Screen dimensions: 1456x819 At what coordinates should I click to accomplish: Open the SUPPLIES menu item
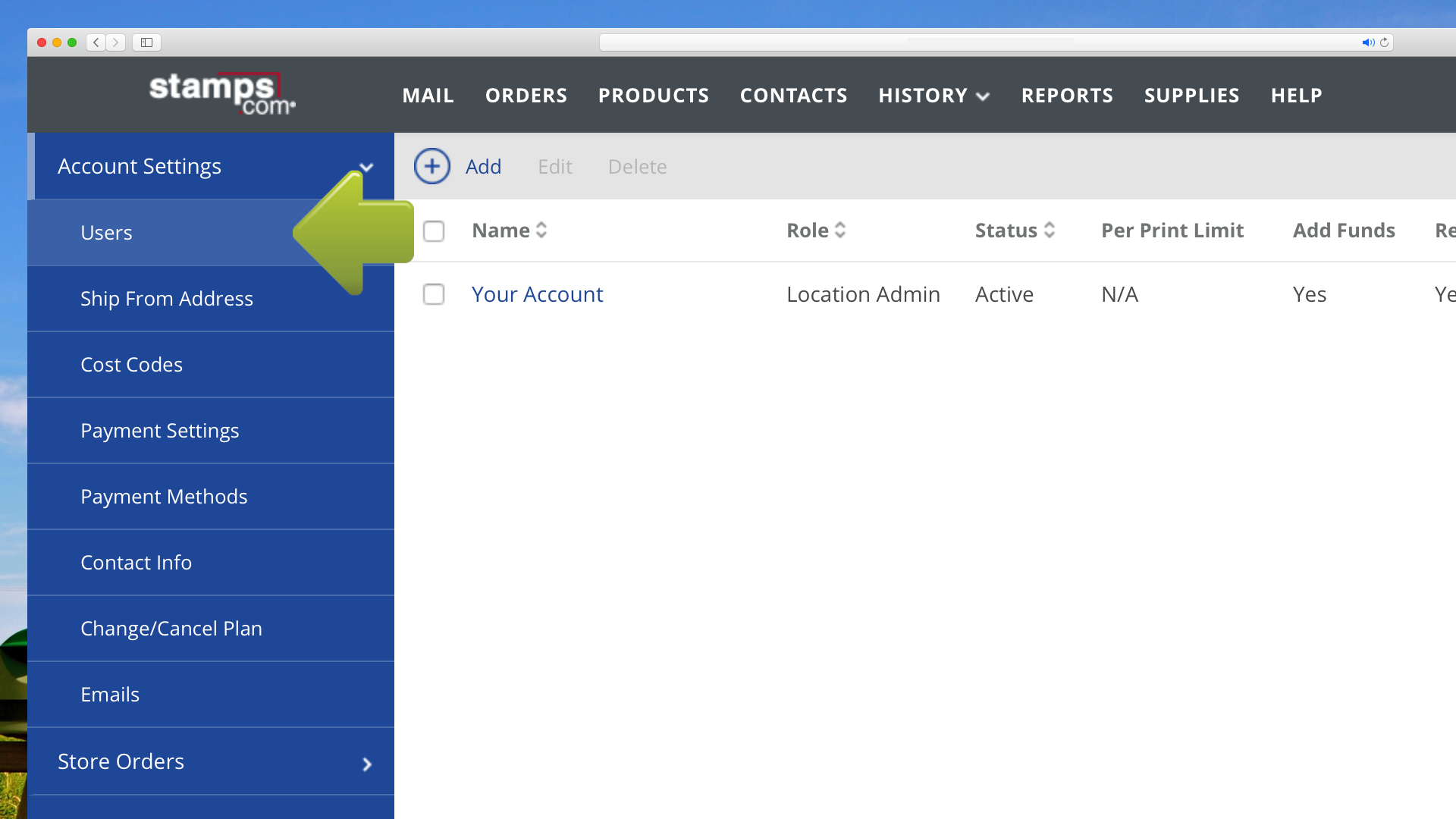click(x=1191, y=96)
